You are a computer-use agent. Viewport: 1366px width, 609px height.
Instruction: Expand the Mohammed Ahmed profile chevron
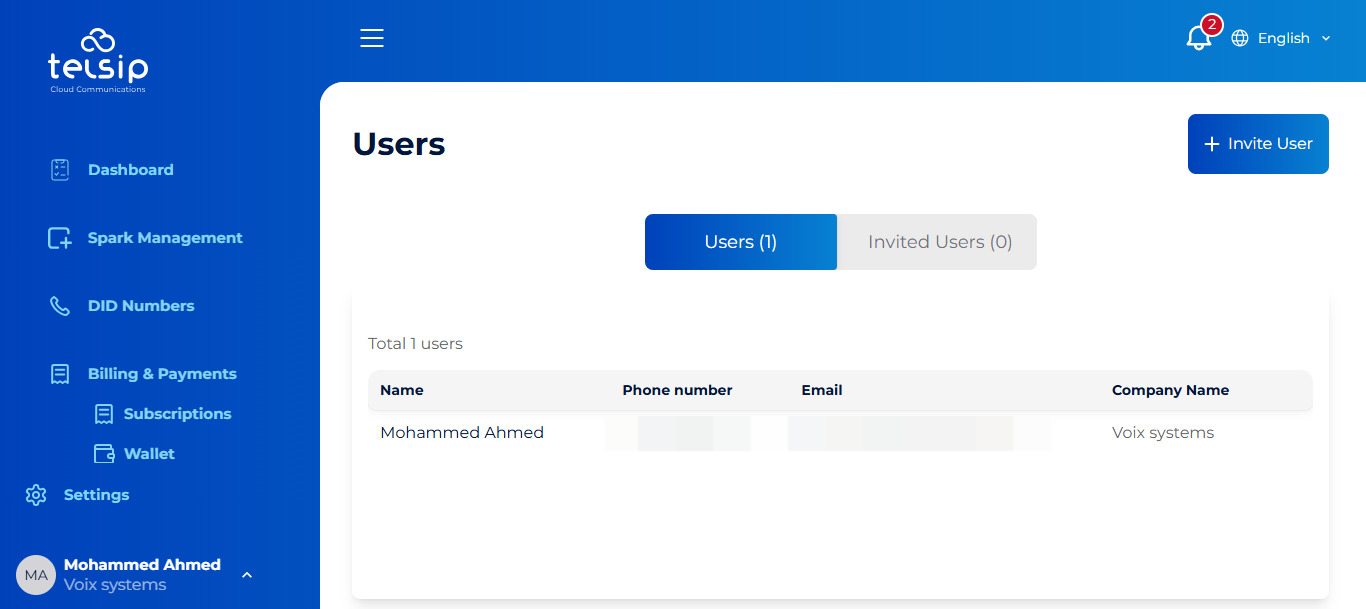tap(247, 575)
